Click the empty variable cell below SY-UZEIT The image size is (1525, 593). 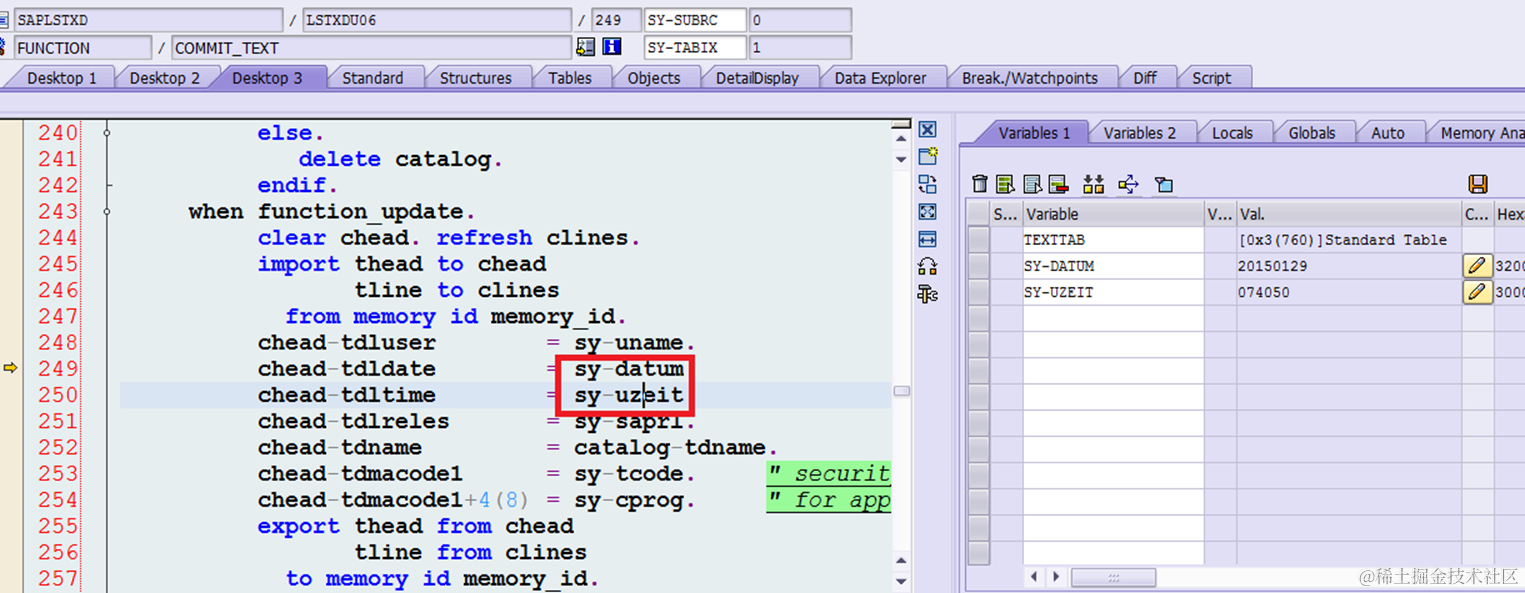coord(1113,318)
